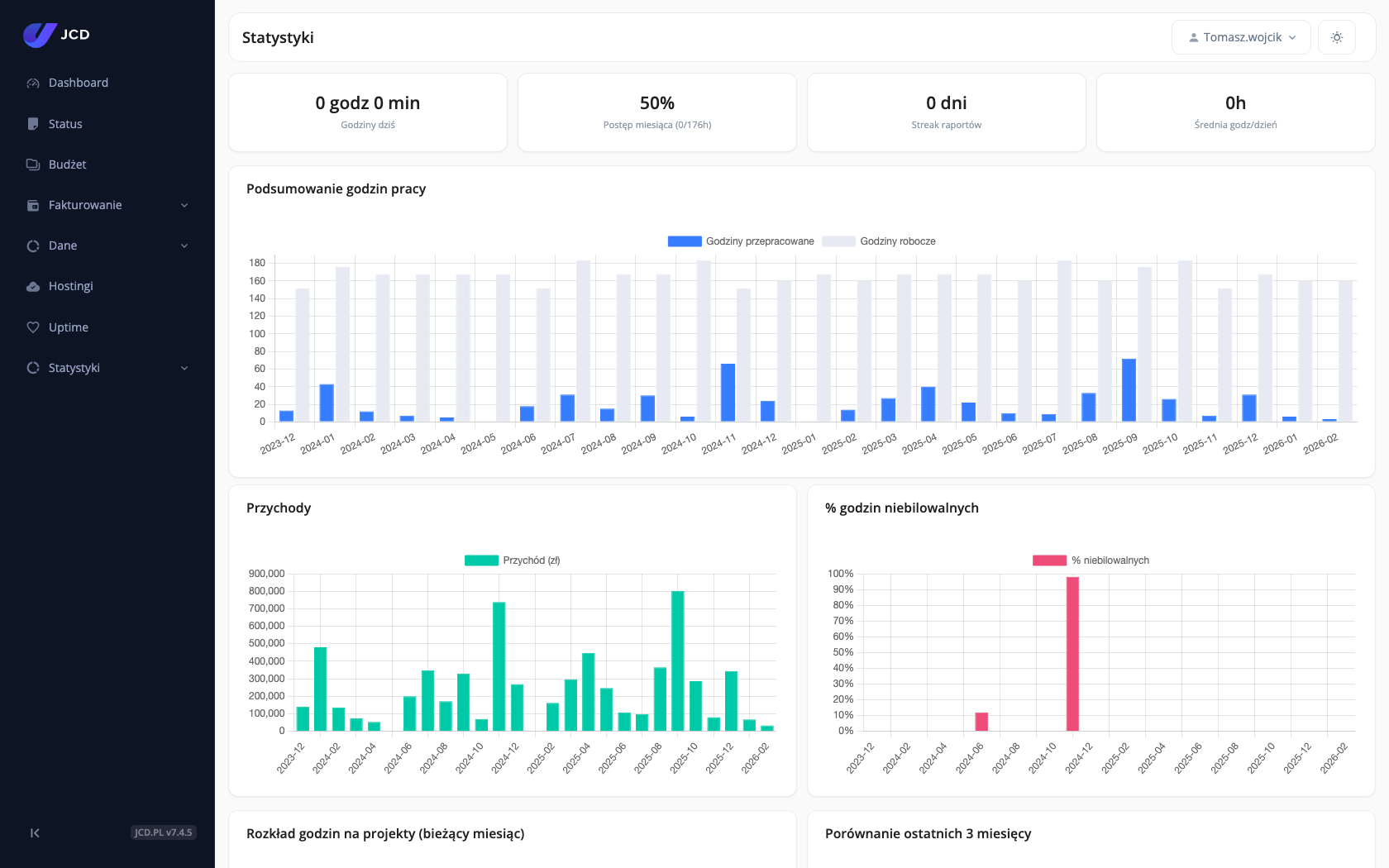This screenshot has width=1389, height=868.
Task: Open the Tomasz.wojcik user dropdown
Action: (1241, 37)
